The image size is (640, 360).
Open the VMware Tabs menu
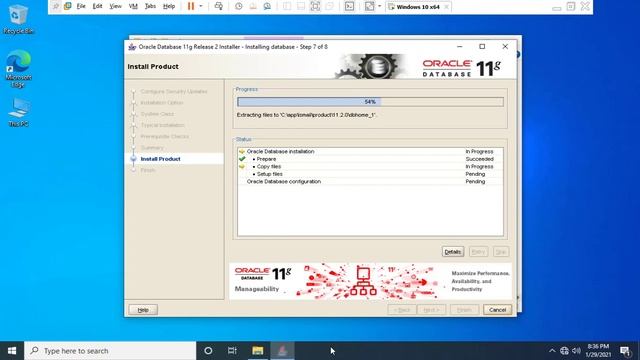[150, 6]
